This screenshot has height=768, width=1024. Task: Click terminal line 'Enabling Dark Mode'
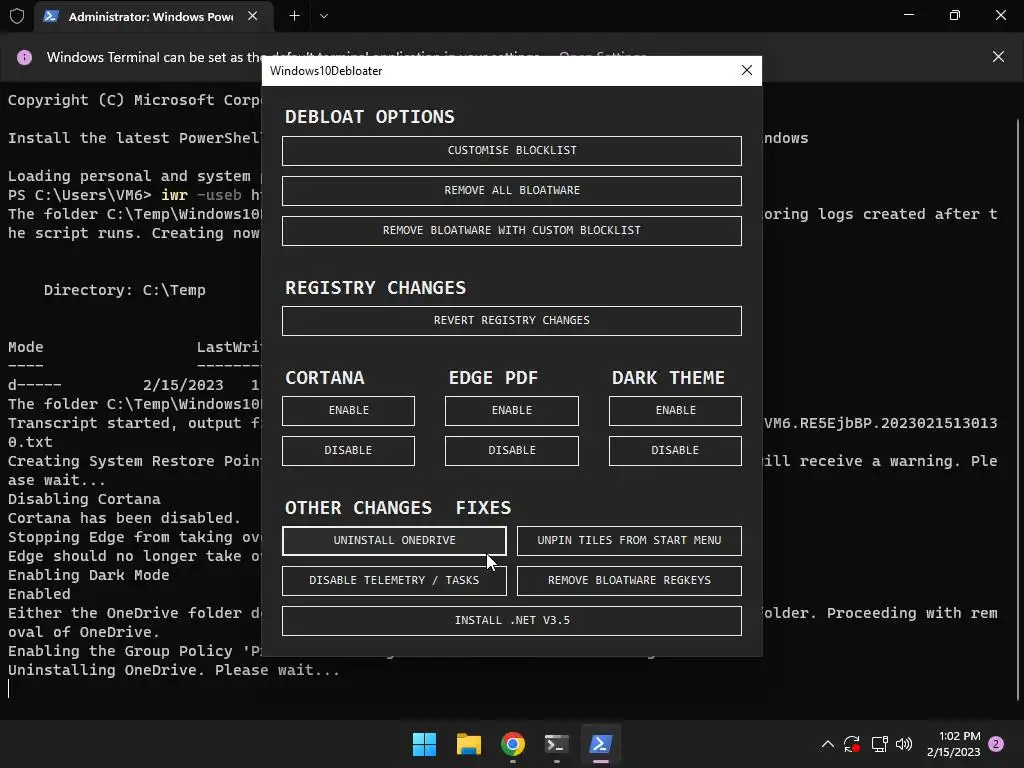tap(89, 575)
